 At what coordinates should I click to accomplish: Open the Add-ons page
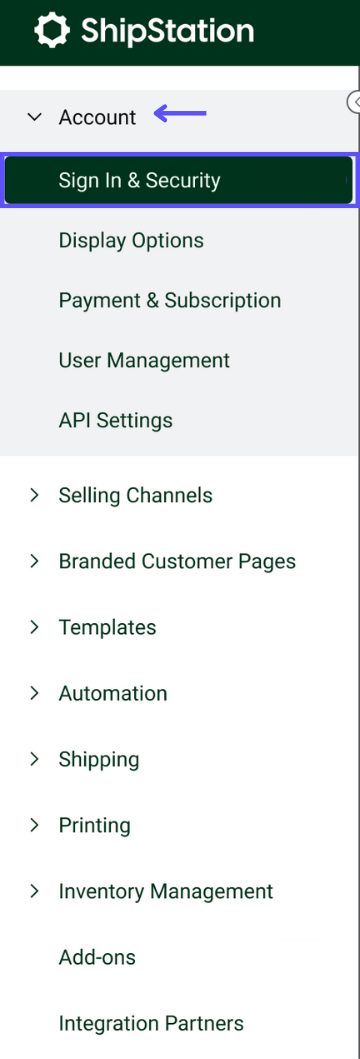97,957
